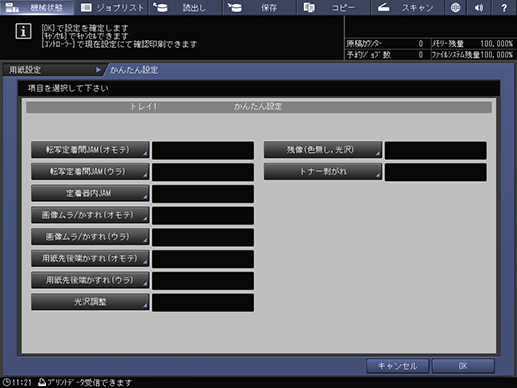517x388 pixels.
Task: Click the メモリー残量 100.000% readout
Action: (x=473, y=44)
